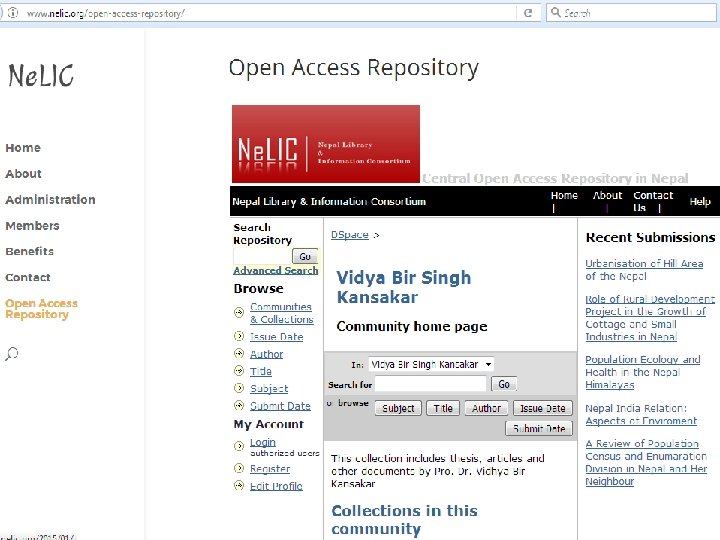Open 'A Review of Population Census' submission

(x=646, y=462)
